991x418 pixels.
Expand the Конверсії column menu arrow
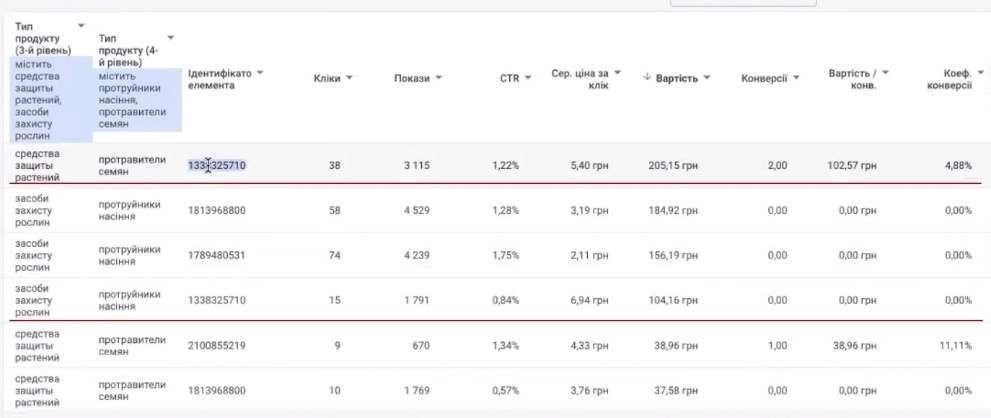coord(796,78)
